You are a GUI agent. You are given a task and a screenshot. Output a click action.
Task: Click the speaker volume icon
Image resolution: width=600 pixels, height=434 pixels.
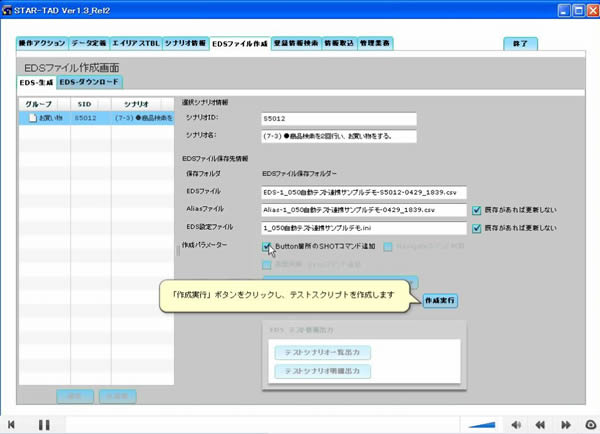tap(517, 424)
